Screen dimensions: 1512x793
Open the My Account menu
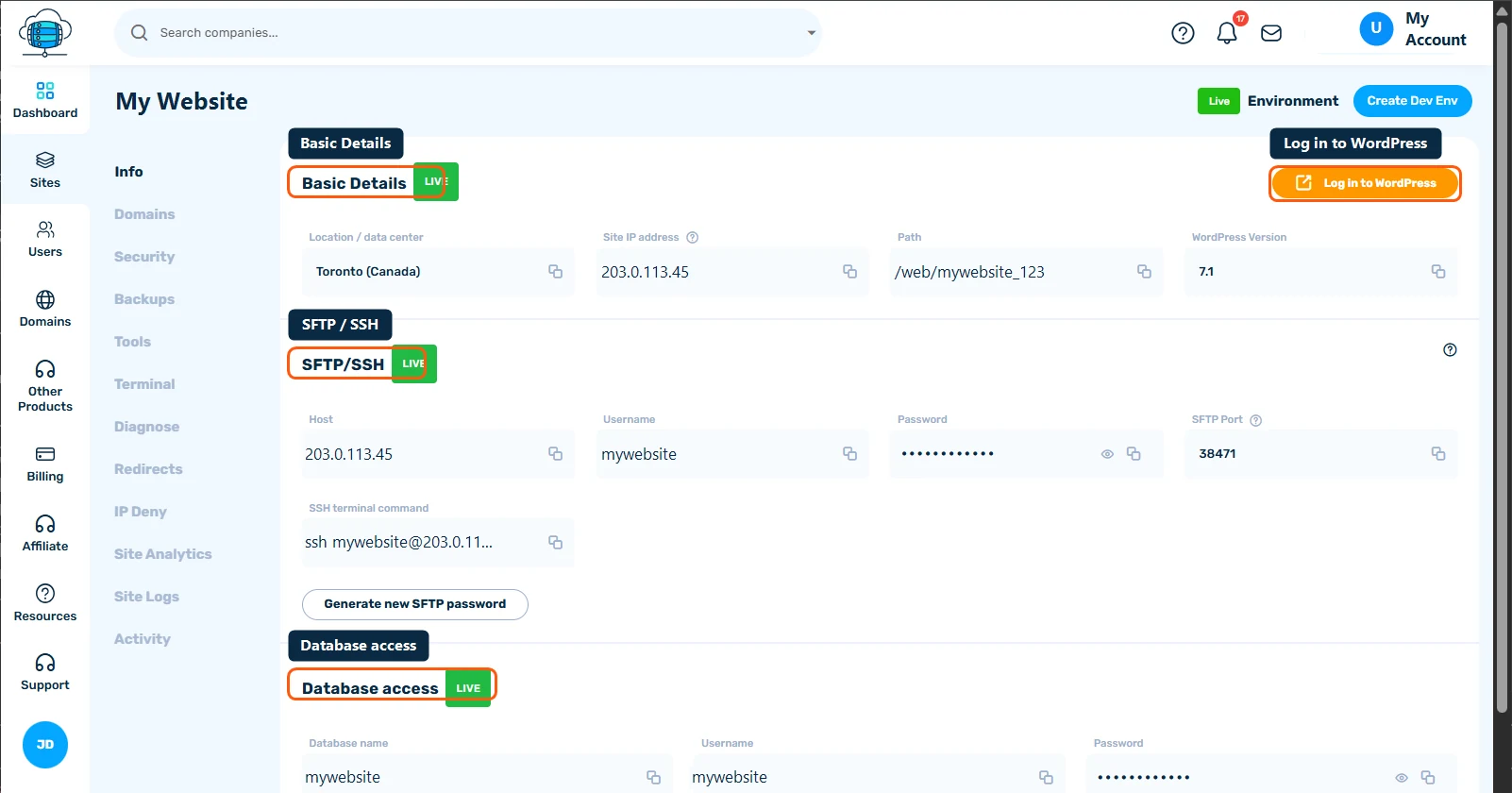1413,29
